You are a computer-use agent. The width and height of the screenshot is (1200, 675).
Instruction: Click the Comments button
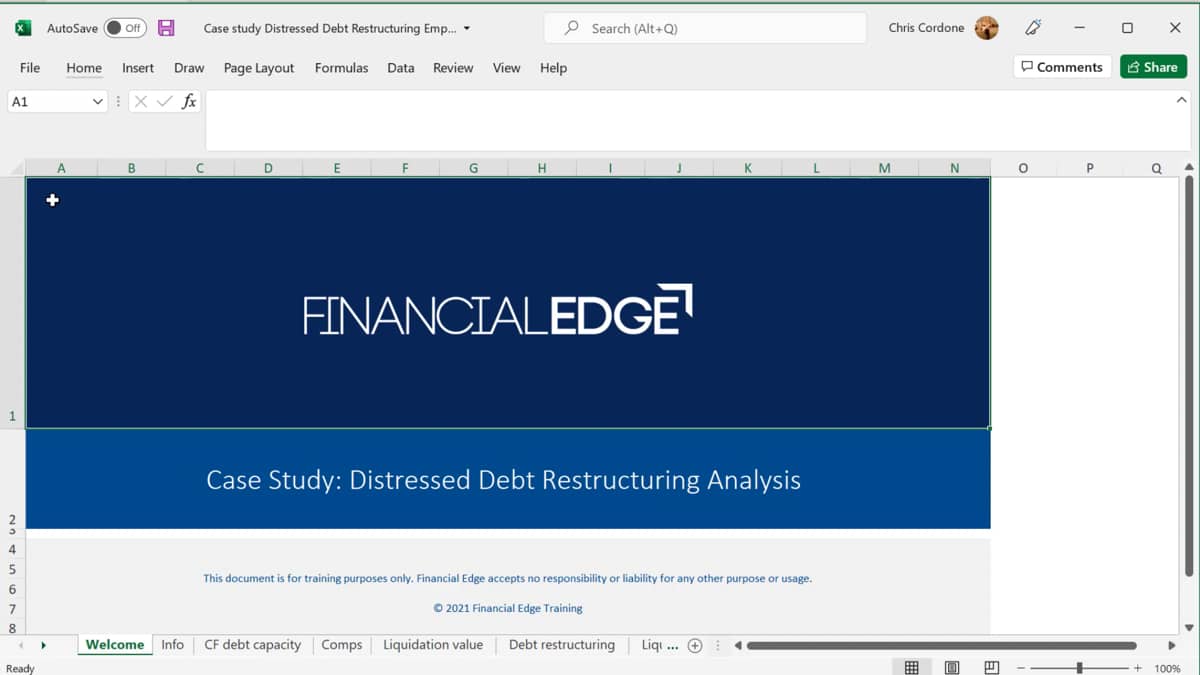(1062, 67)
